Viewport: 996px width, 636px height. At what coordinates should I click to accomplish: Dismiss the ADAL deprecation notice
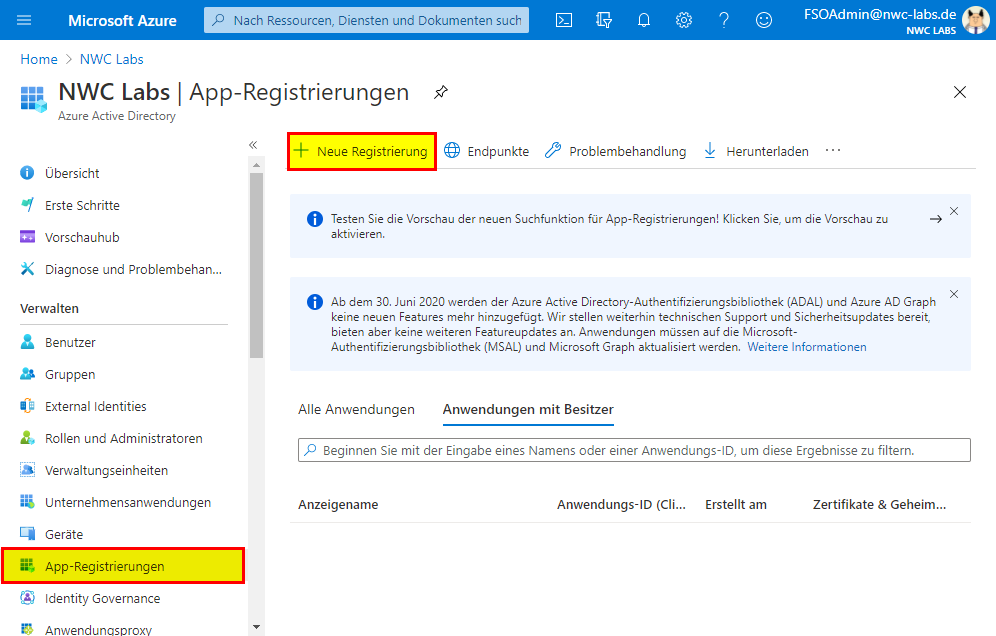point(954,294)
